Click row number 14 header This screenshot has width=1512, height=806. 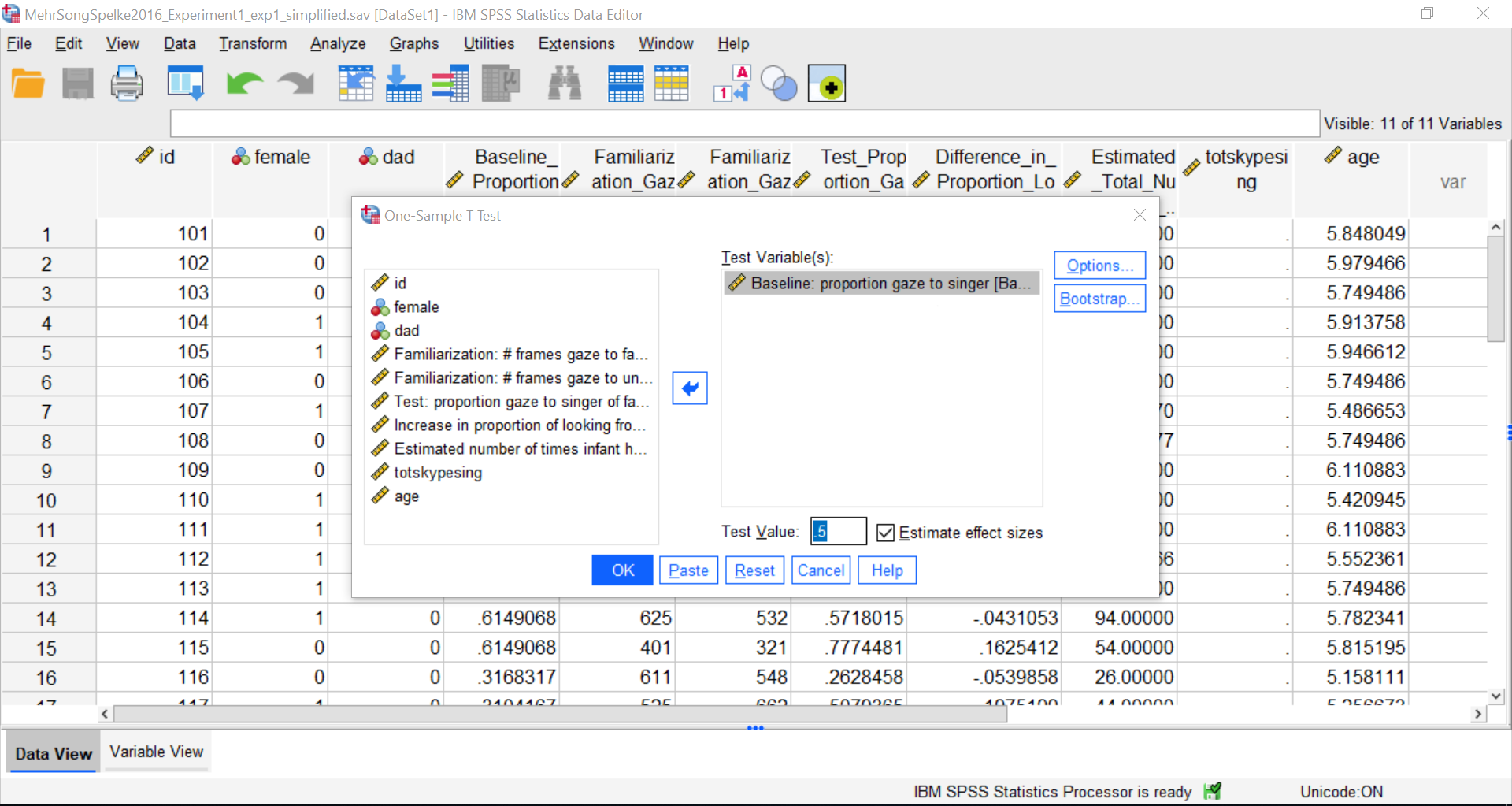47,618
